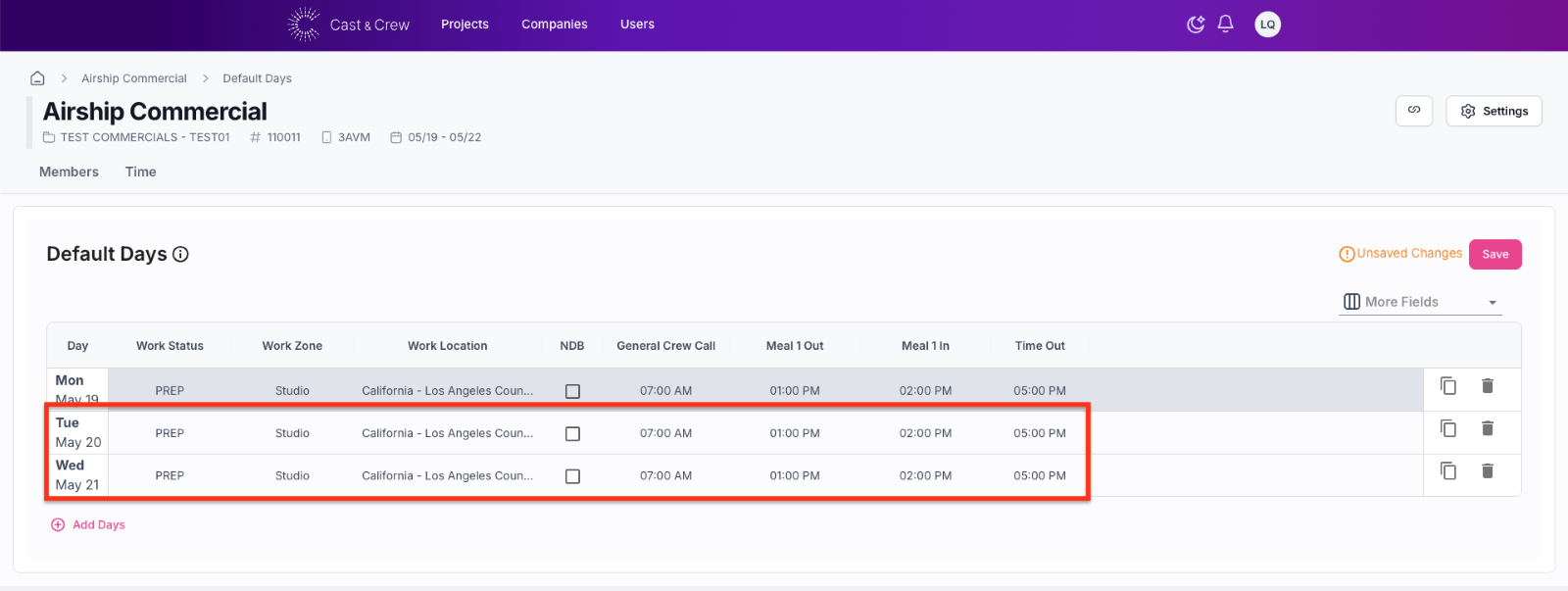Edit Tue General Crew Call 07:00 AM
This screenshot has height=591, width=1568.
tap(666, 433)
